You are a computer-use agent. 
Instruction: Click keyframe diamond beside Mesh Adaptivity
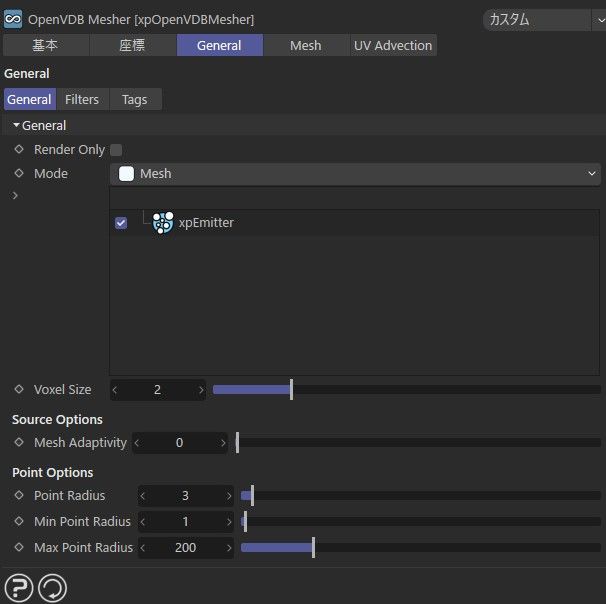click(x=19, y=442)
